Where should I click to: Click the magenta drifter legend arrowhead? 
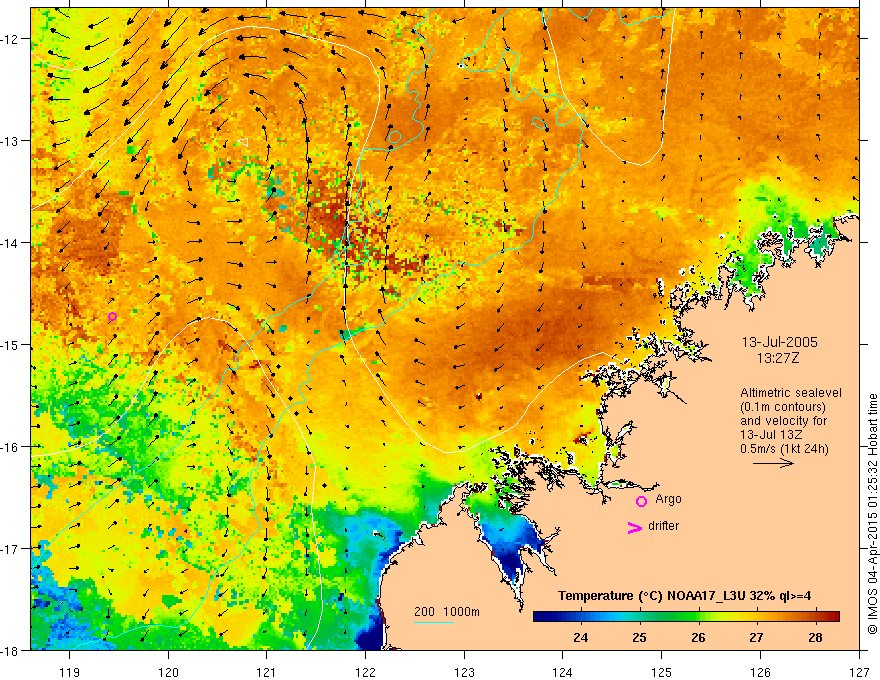[x=635, y=527]
